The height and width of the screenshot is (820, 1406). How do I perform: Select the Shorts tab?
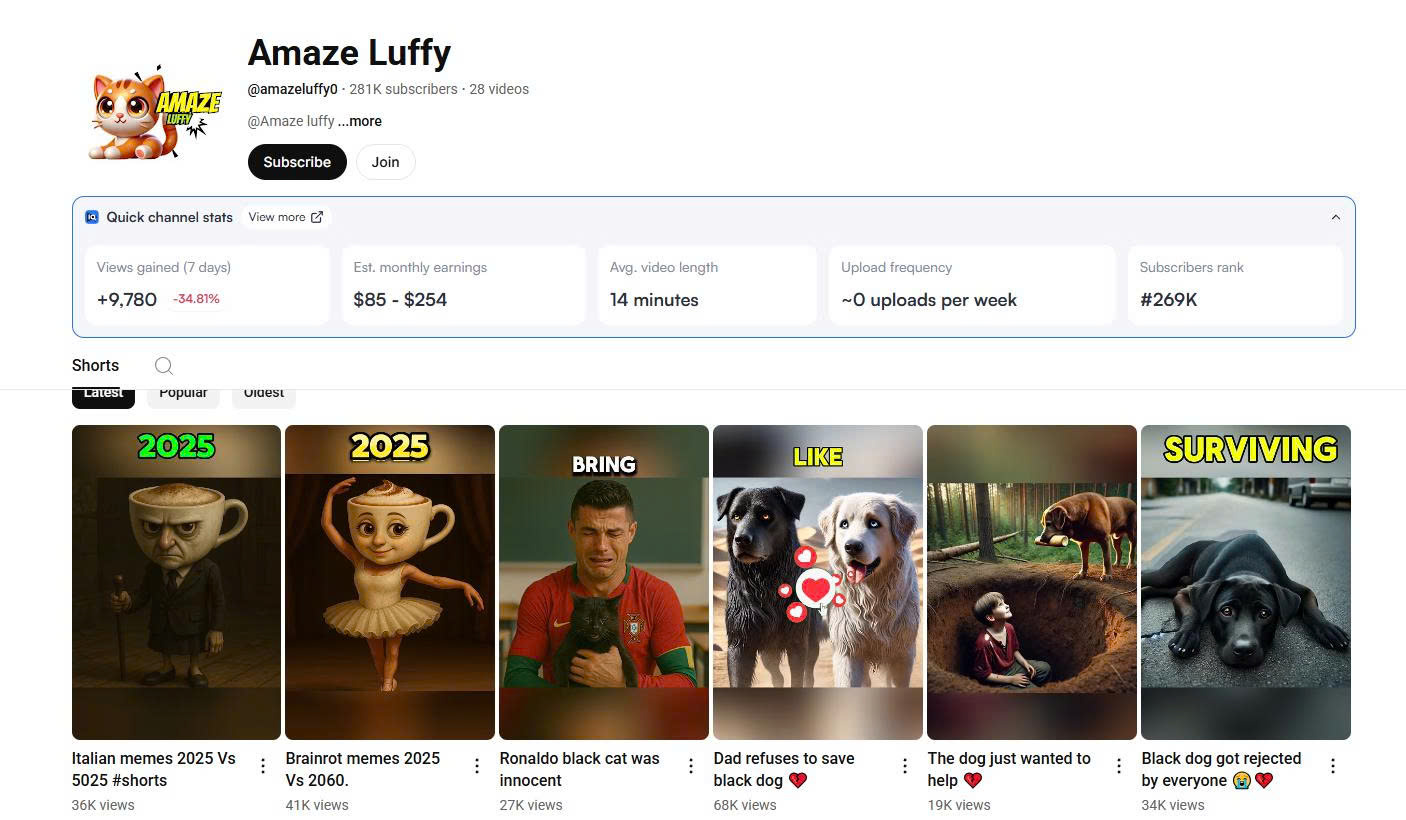pyautogui.click(x=95, y=365)
